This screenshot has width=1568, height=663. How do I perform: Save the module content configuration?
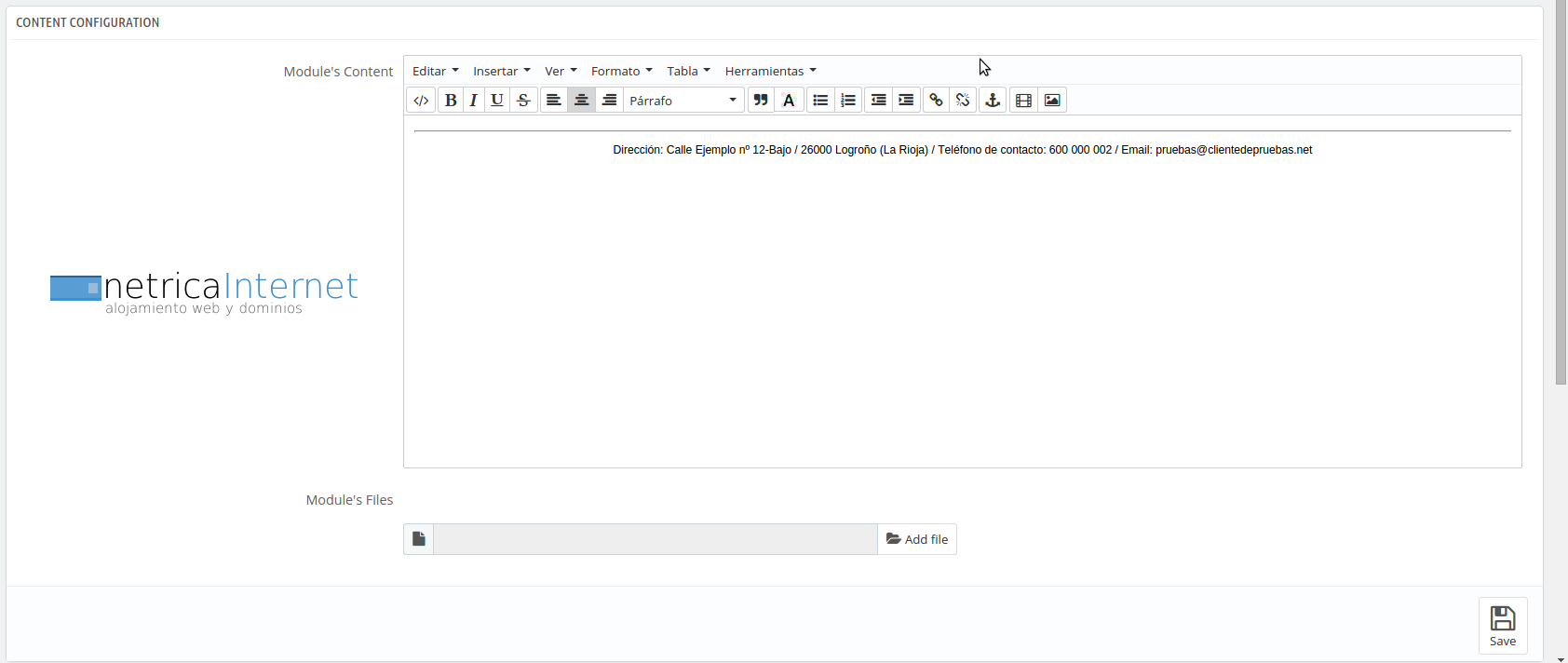pos(1502,625)
